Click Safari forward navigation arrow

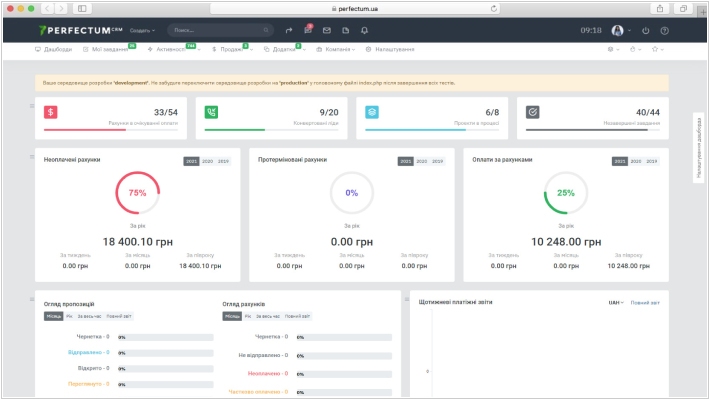click(x=61, y=9)
